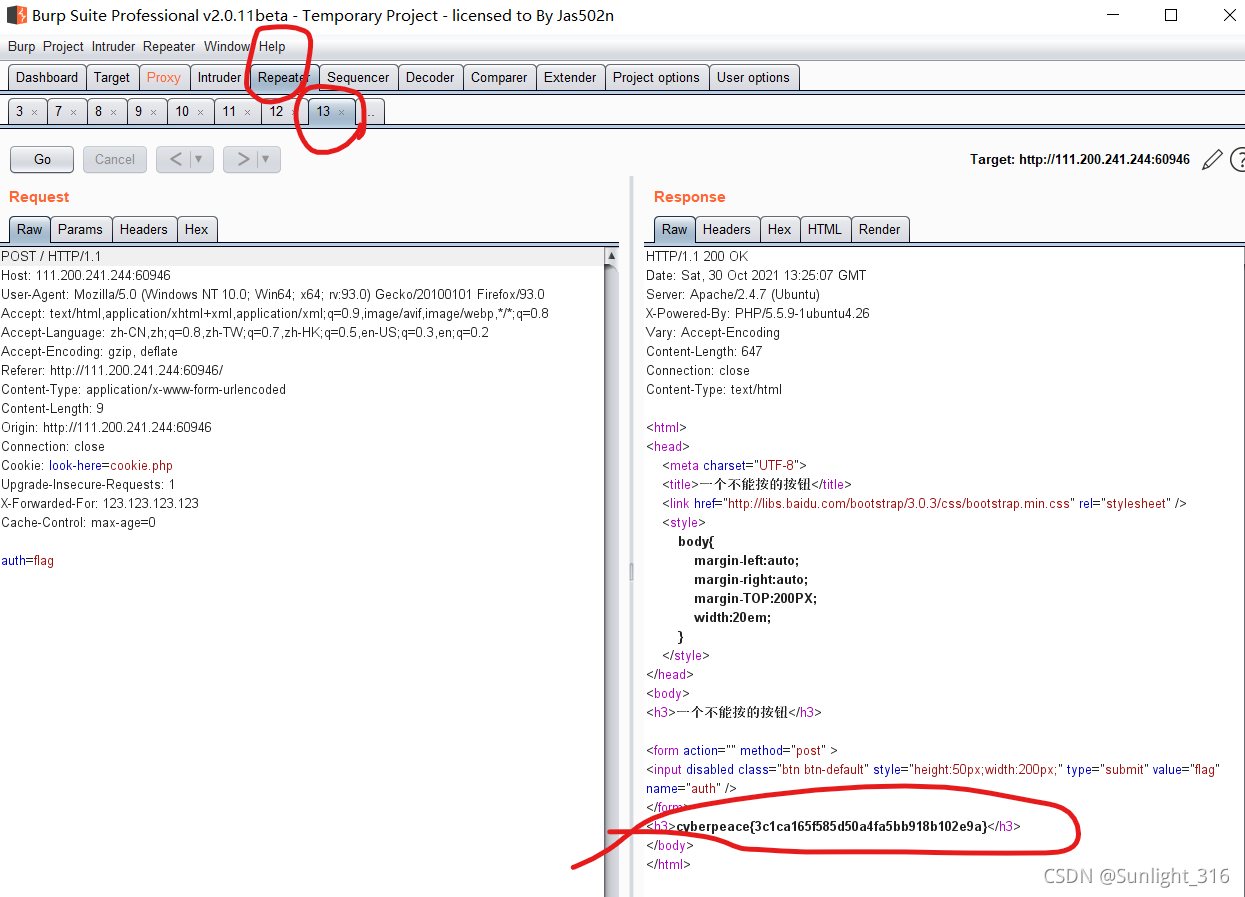The width and height of the screenshot is (1245, 897).
Task: Go forward to next request with > arrow
Action: click(x=242, y=159)
